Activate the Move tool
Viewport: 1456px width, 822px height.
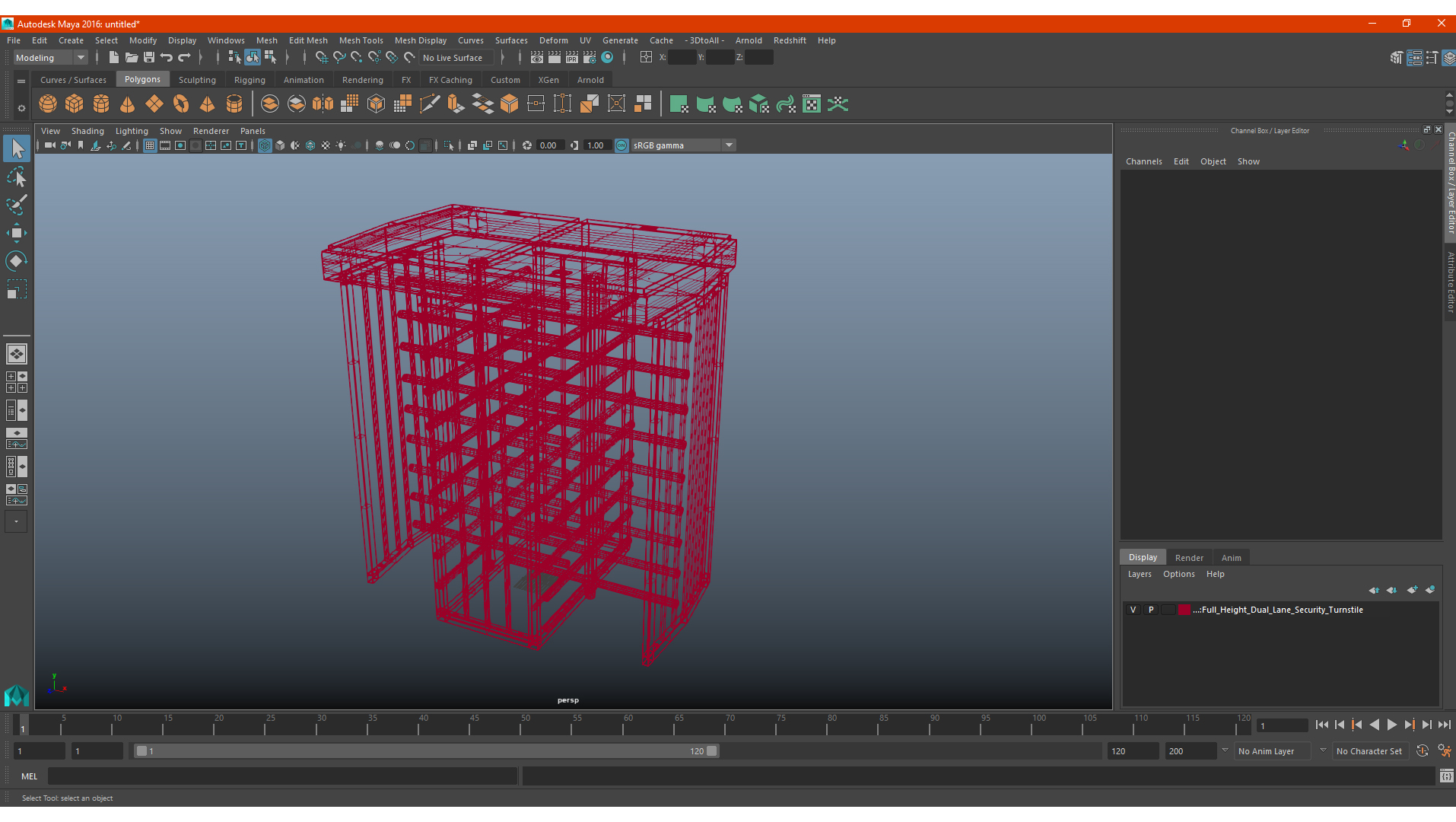pos(17,233)
